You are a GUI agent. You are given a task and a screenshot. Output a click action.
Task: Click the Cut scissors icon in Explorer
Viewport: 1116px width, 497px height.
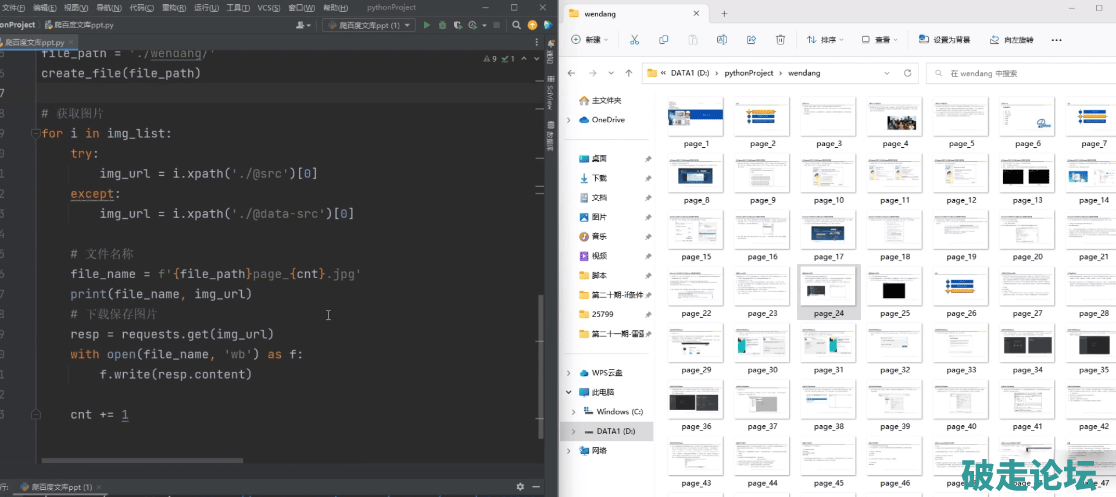tap(634, 40)
